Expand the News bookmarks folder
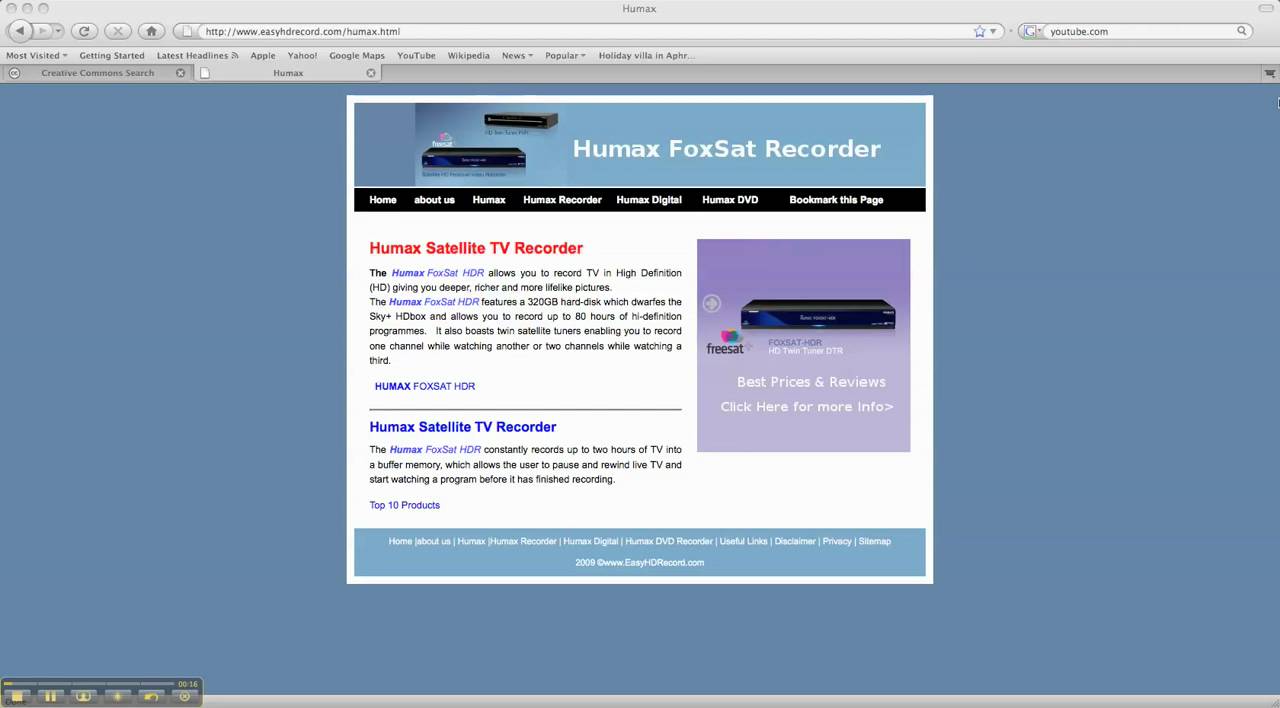Viewport: 1280px width, 708px height. click(517, 56)
